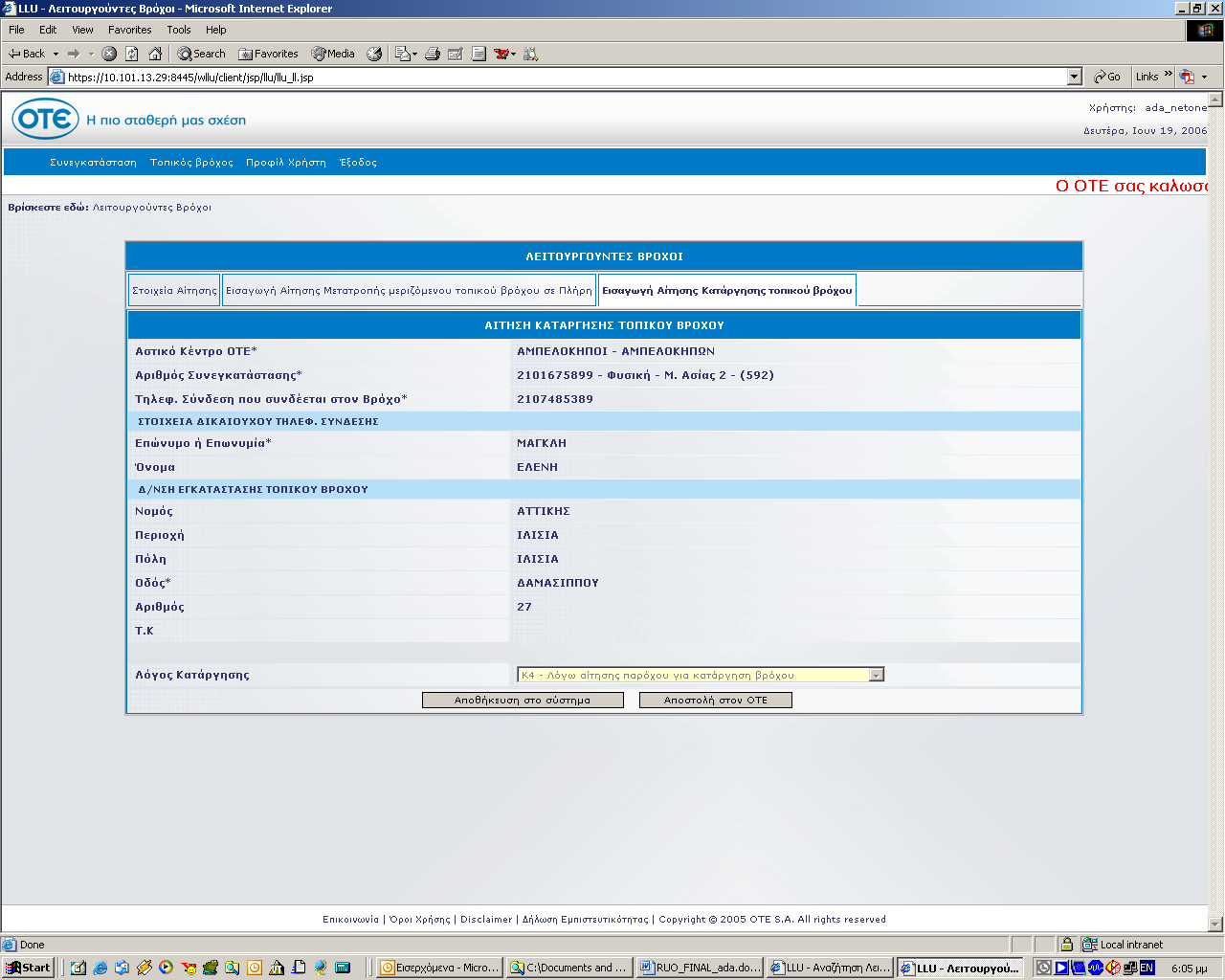Open the Edit menu

tap(48, 30)
